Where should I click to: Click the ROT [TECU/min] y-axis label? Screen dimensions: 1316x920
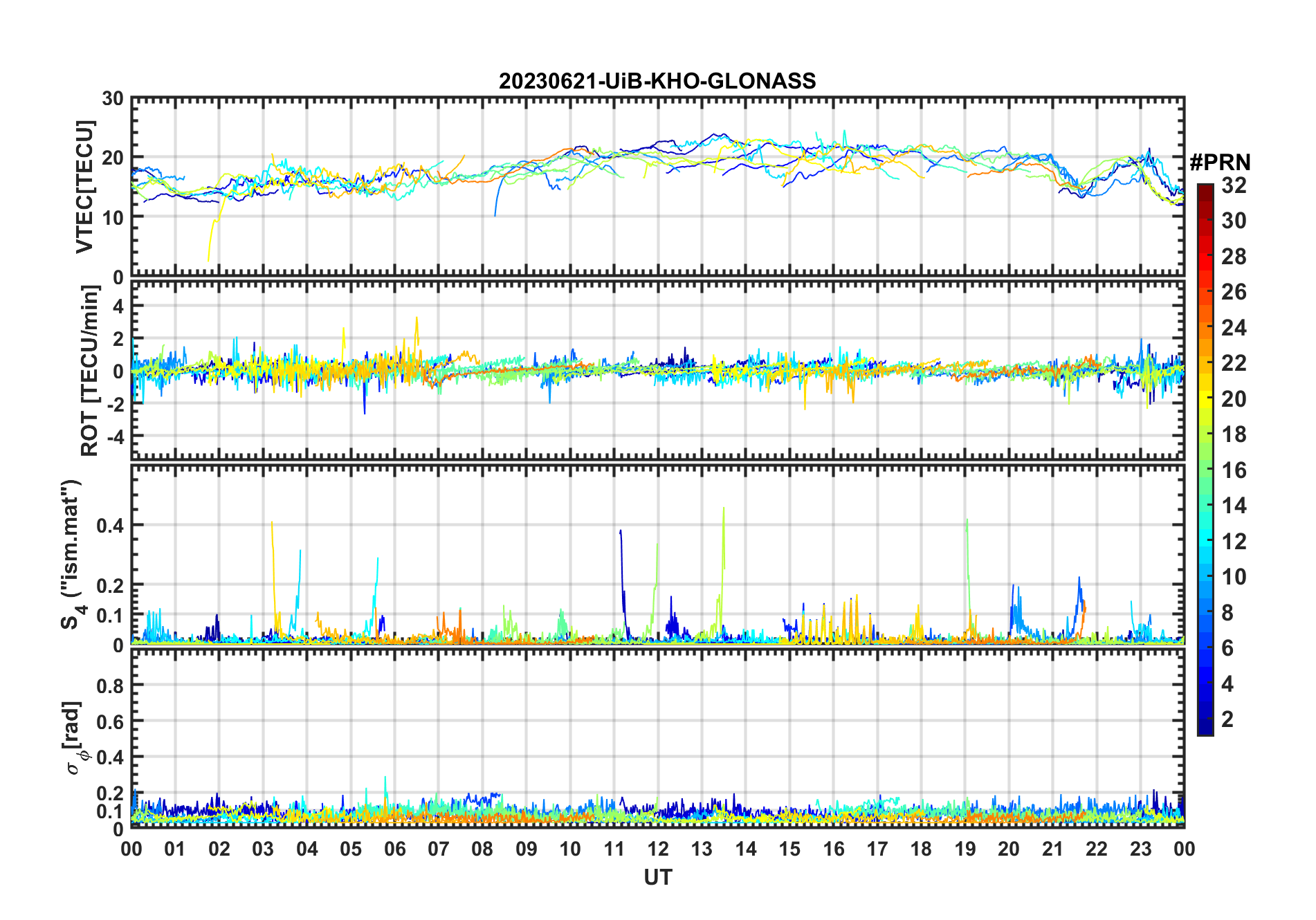(x=89, y=371)
